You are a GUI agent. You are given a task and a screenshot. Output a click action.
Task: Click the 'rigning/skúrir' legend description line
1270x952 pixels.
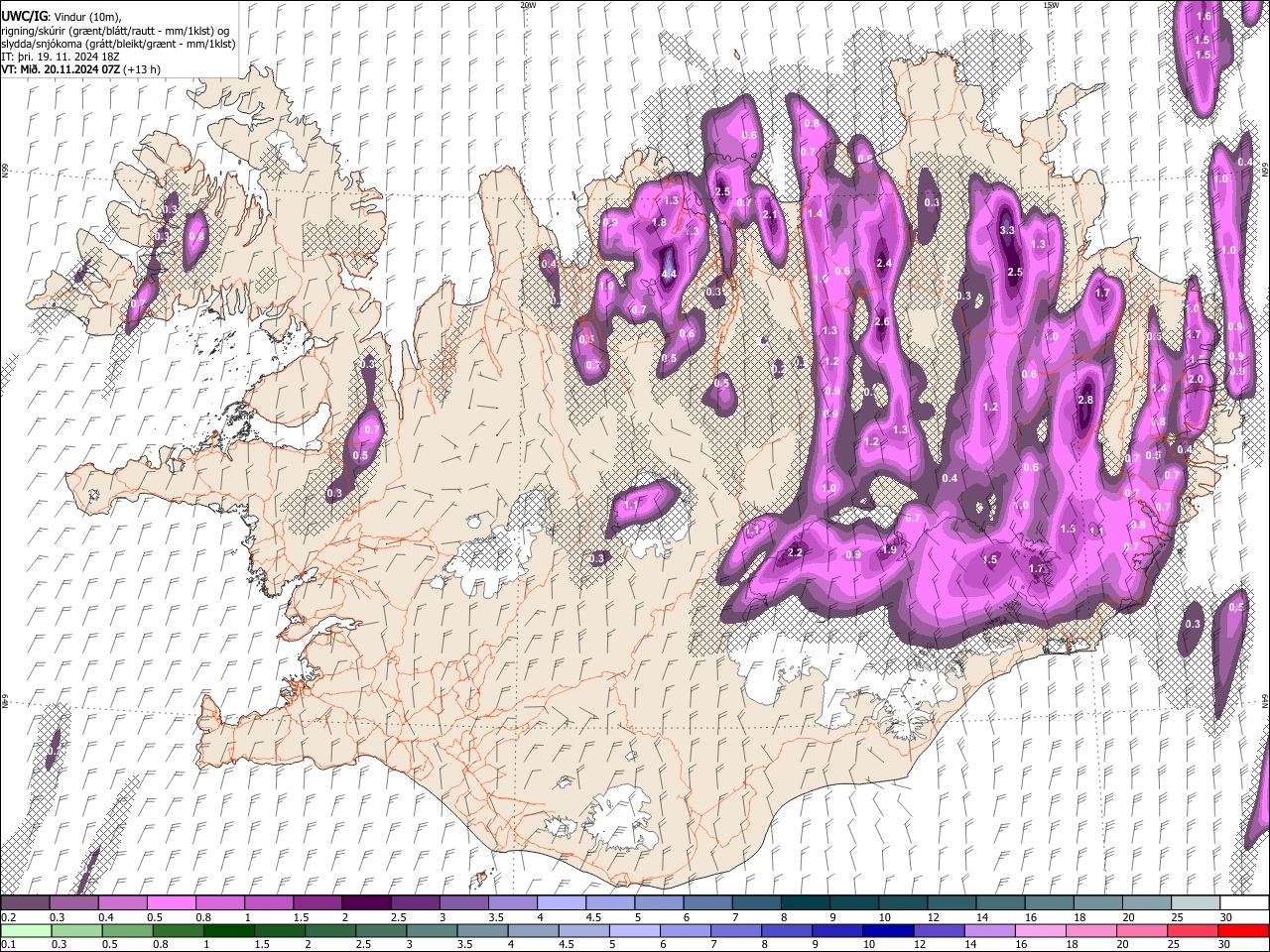(116, 31)
